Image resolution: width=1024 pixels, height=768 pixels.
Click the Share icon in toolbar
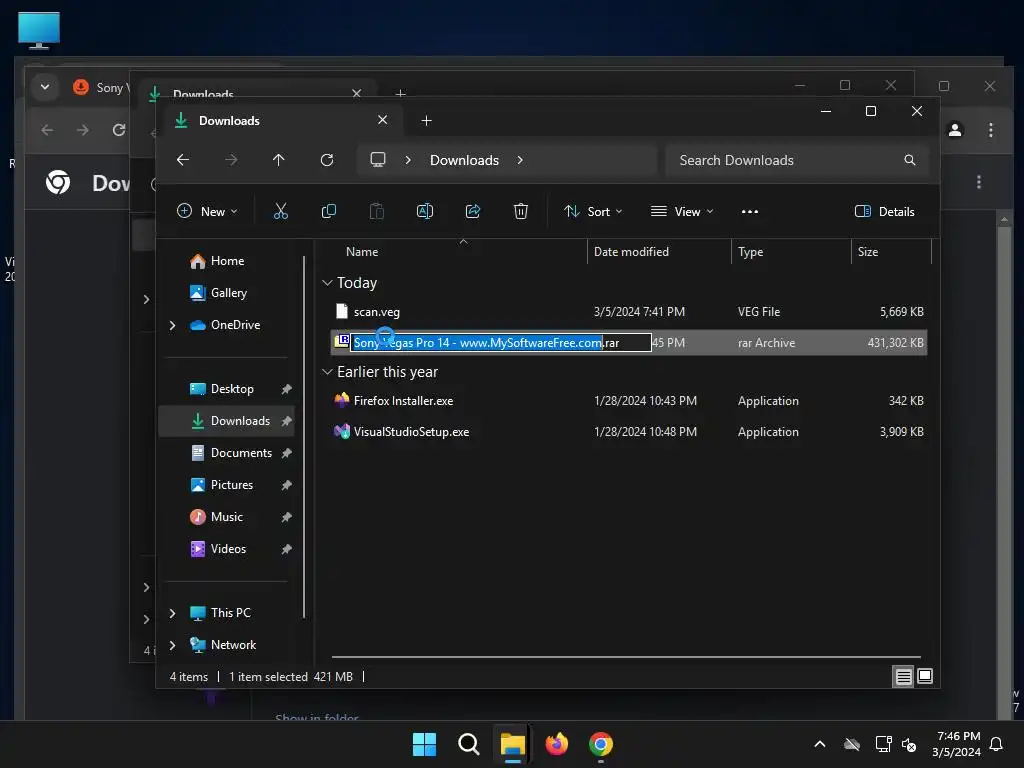click(473, 211)
